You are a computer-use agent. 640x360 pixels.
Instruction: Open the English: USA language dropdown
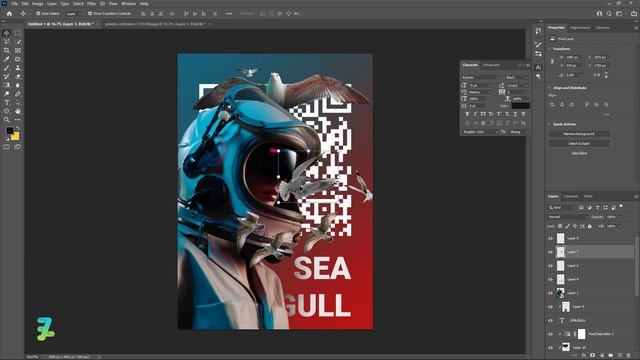480,132
